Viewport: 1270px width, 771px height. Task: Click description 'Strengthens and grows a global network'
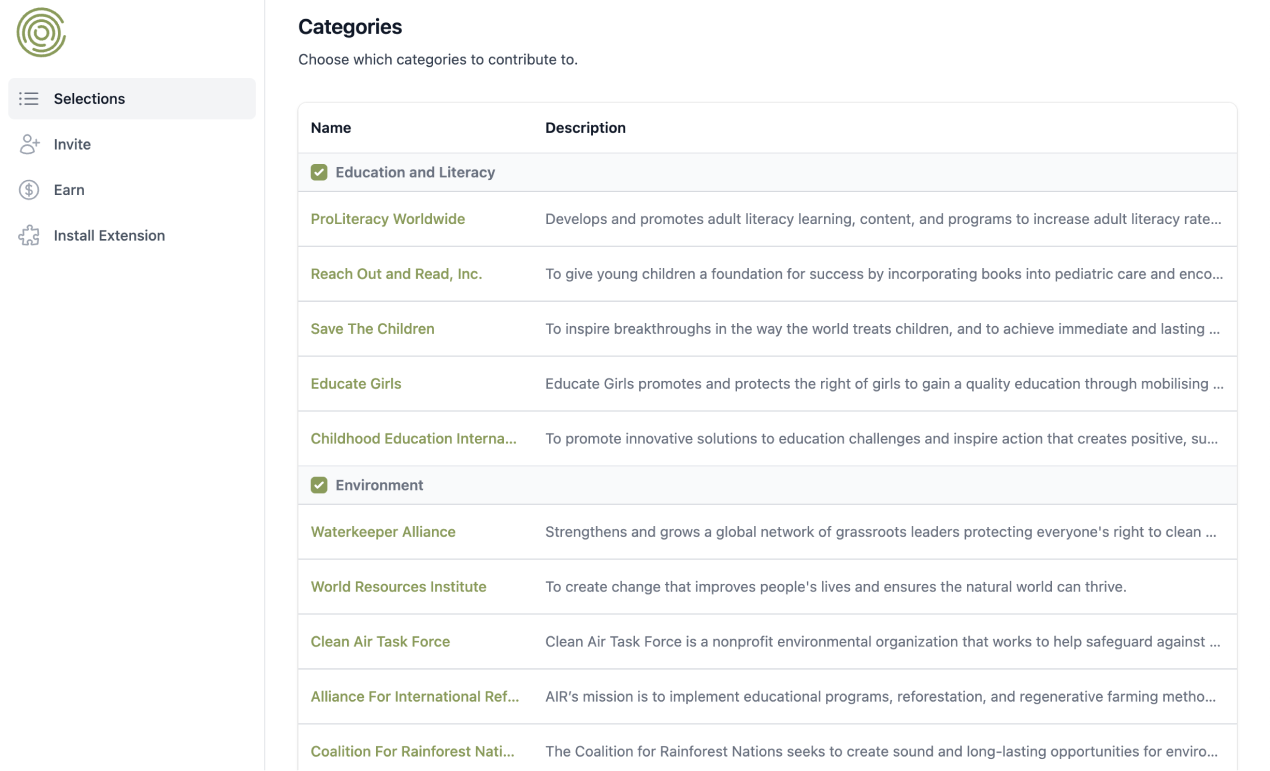click(881, 532)
